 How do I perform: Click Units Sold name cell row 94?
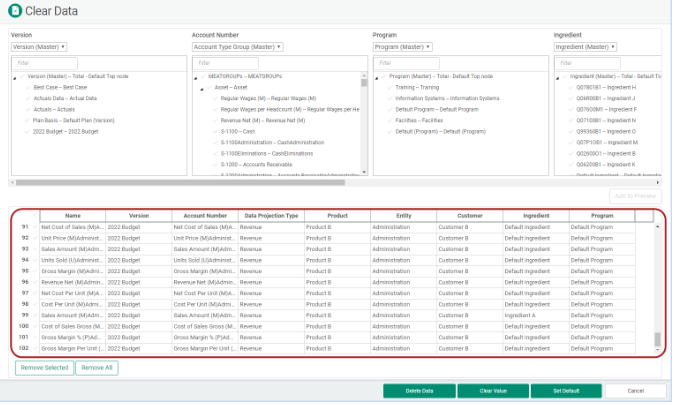(x=73, y=261)
